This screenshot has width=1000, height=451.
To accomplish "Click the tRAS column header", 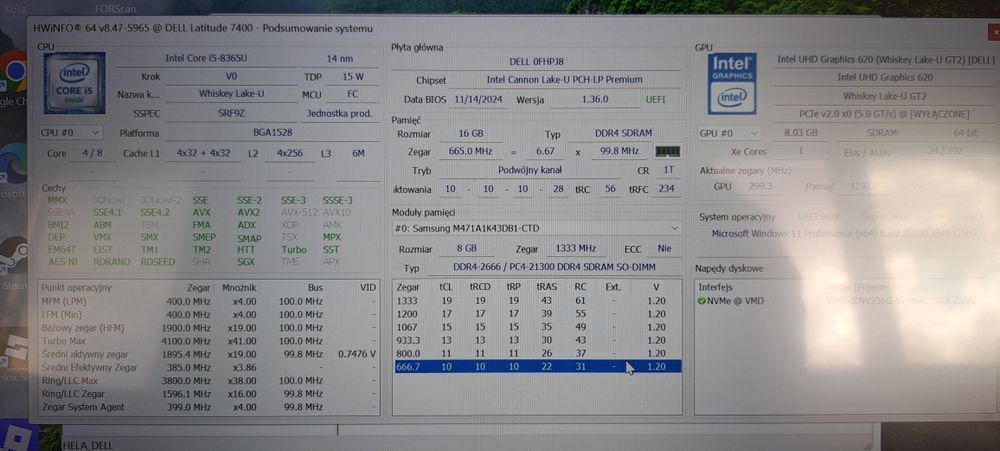I will point(546,287).
